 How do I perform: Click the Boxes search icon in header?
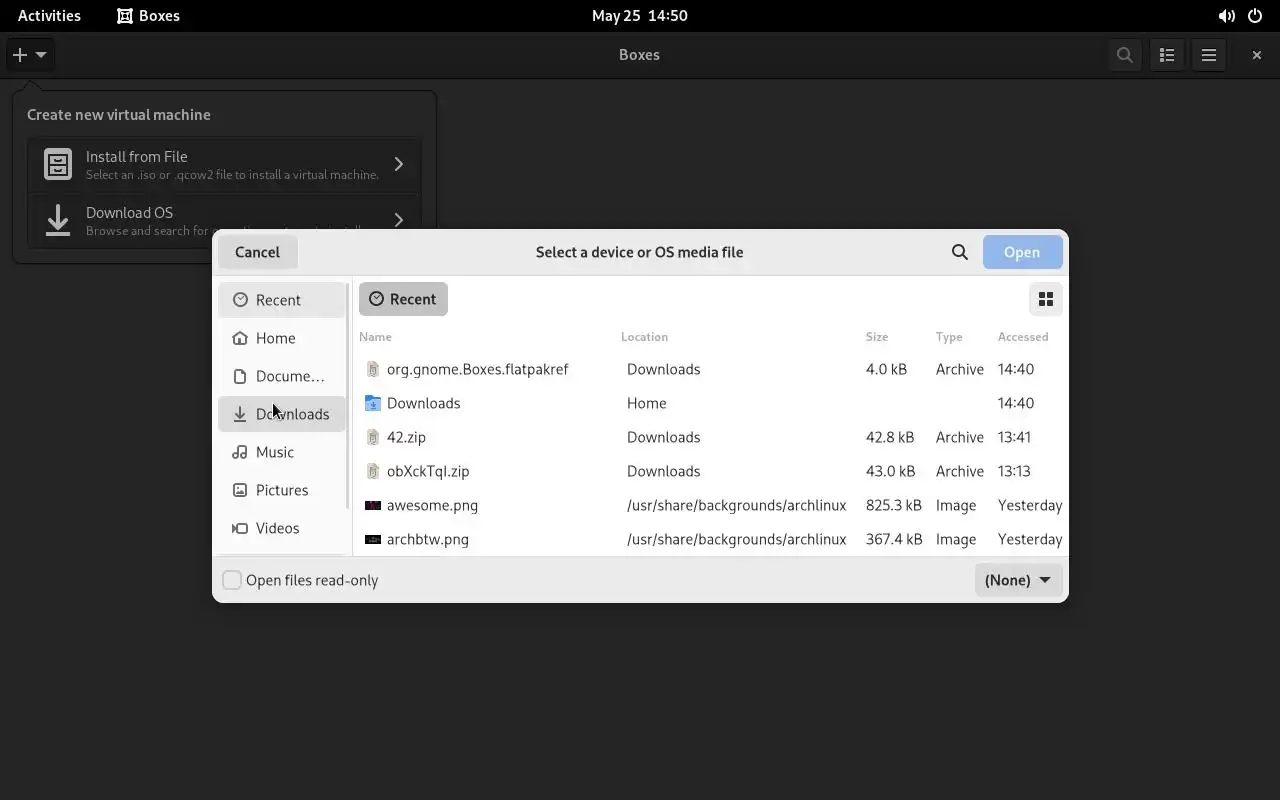pos(1125,55)
